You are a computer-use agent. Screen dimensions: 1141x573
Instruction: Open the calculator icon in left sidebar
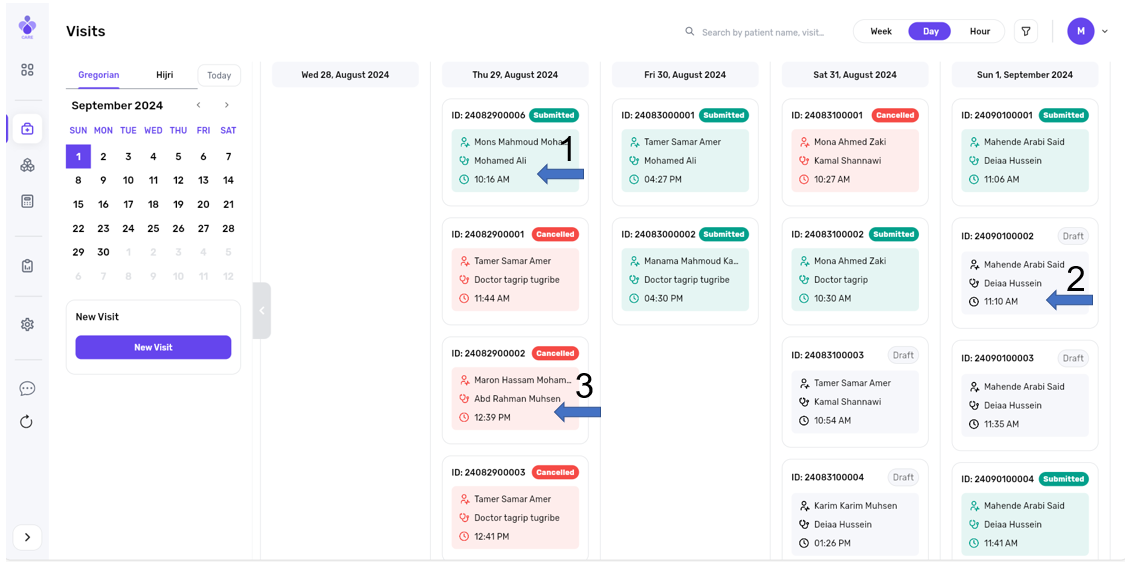click(27, 201)
